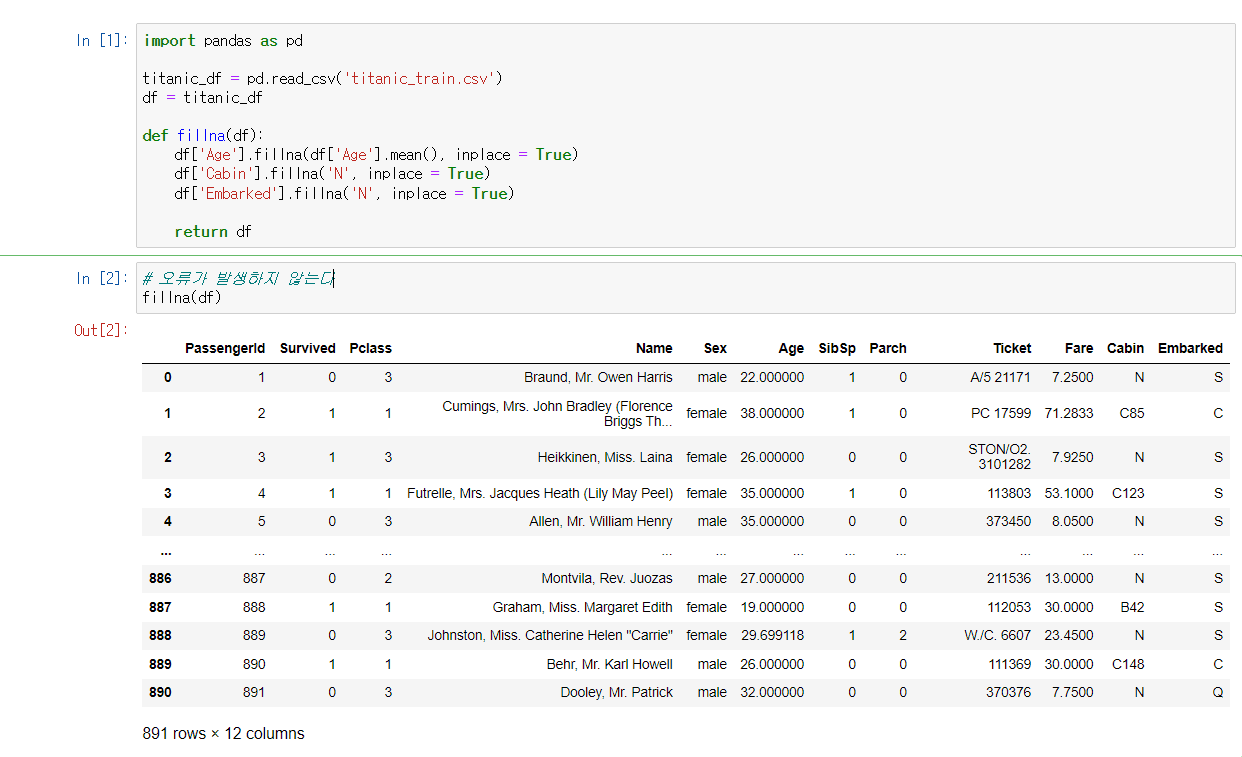This screenshot has height=757, width=1242.
Task: Click inside the first code cell import line
Action: point(223,41)
